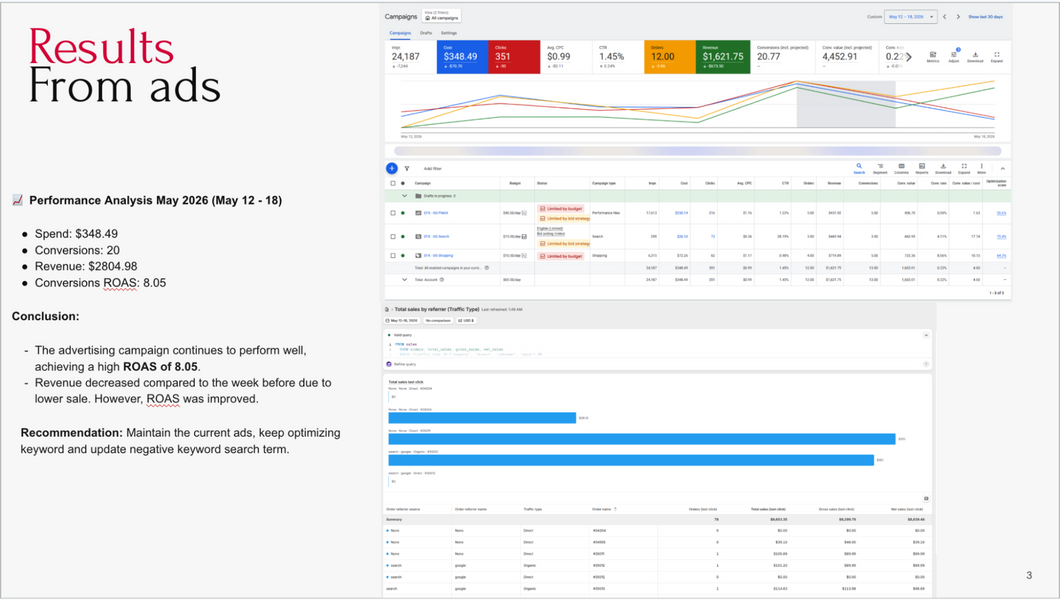
Task: Open the filter funnel icon beside Add filter
Action: (x=407, y=169)
